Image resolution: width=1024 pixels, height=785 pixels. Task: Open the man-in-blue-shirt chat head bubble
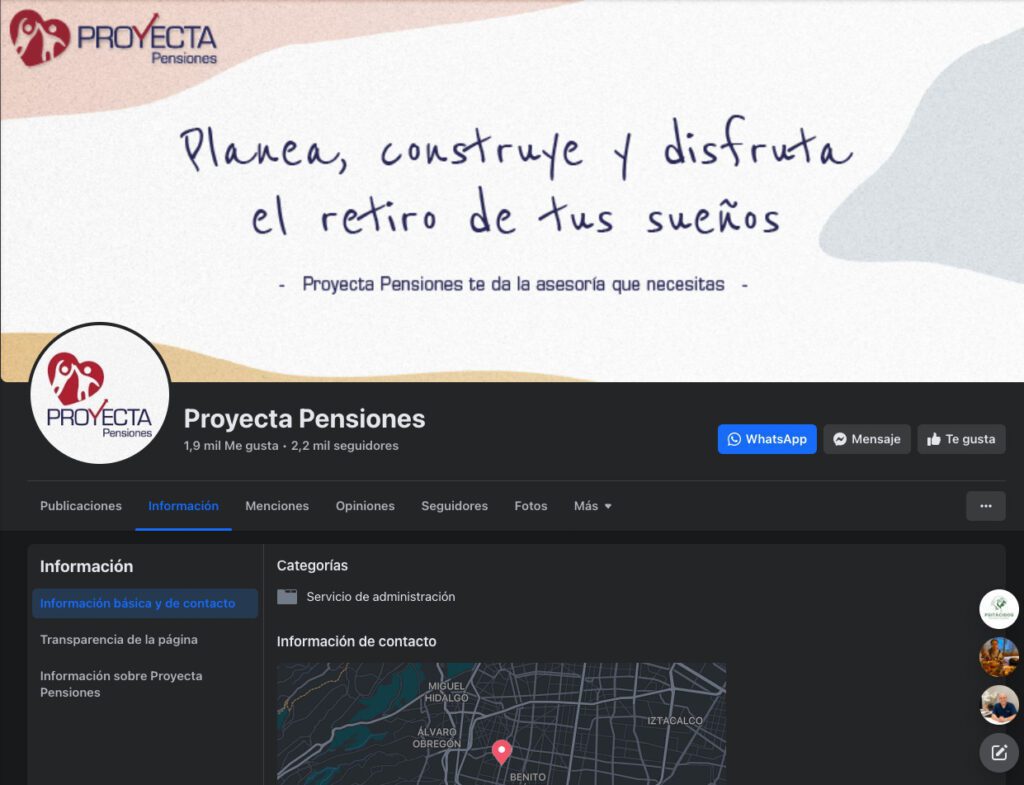[999, 705]
